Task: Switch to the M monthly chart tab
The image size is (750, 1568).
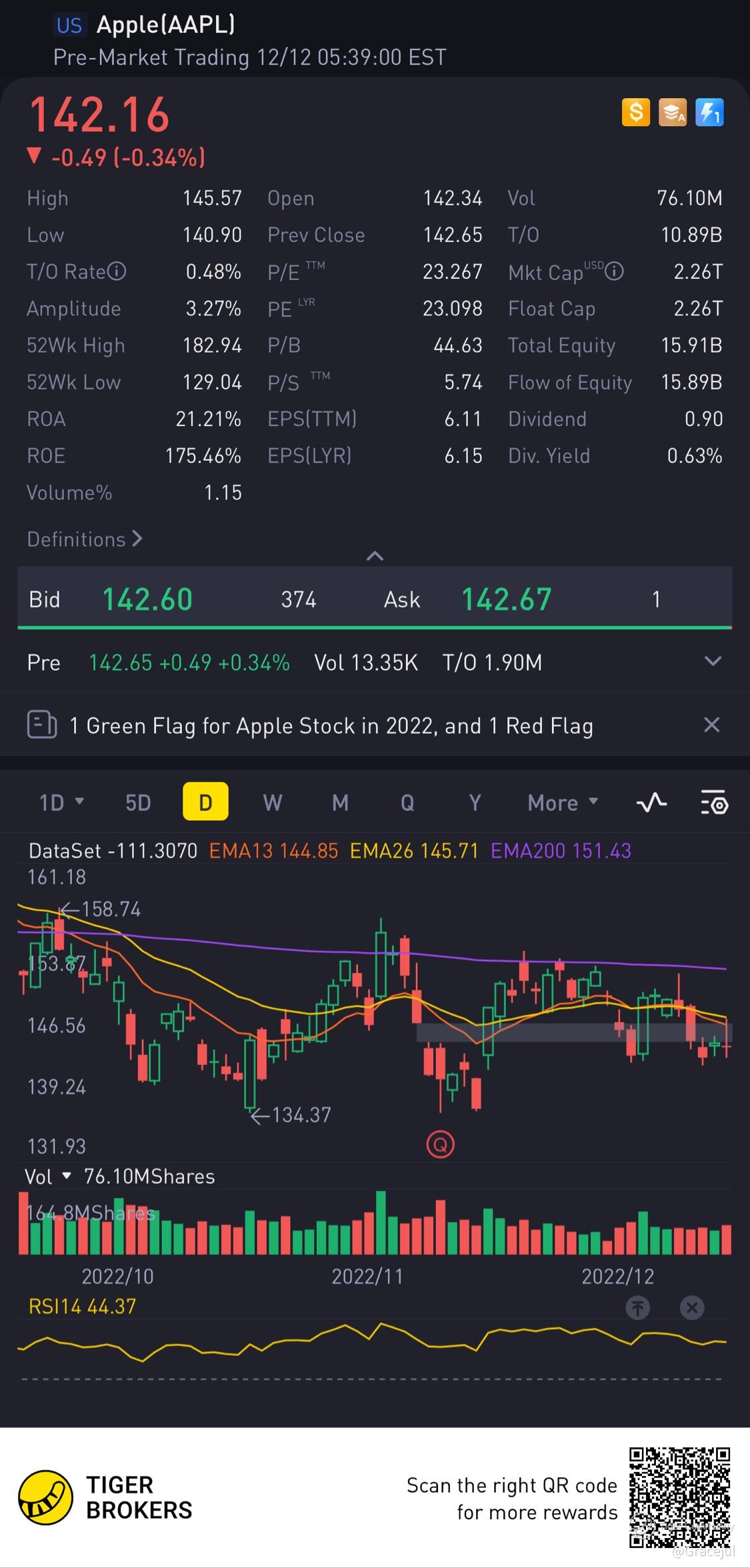Action: [340, 802]
